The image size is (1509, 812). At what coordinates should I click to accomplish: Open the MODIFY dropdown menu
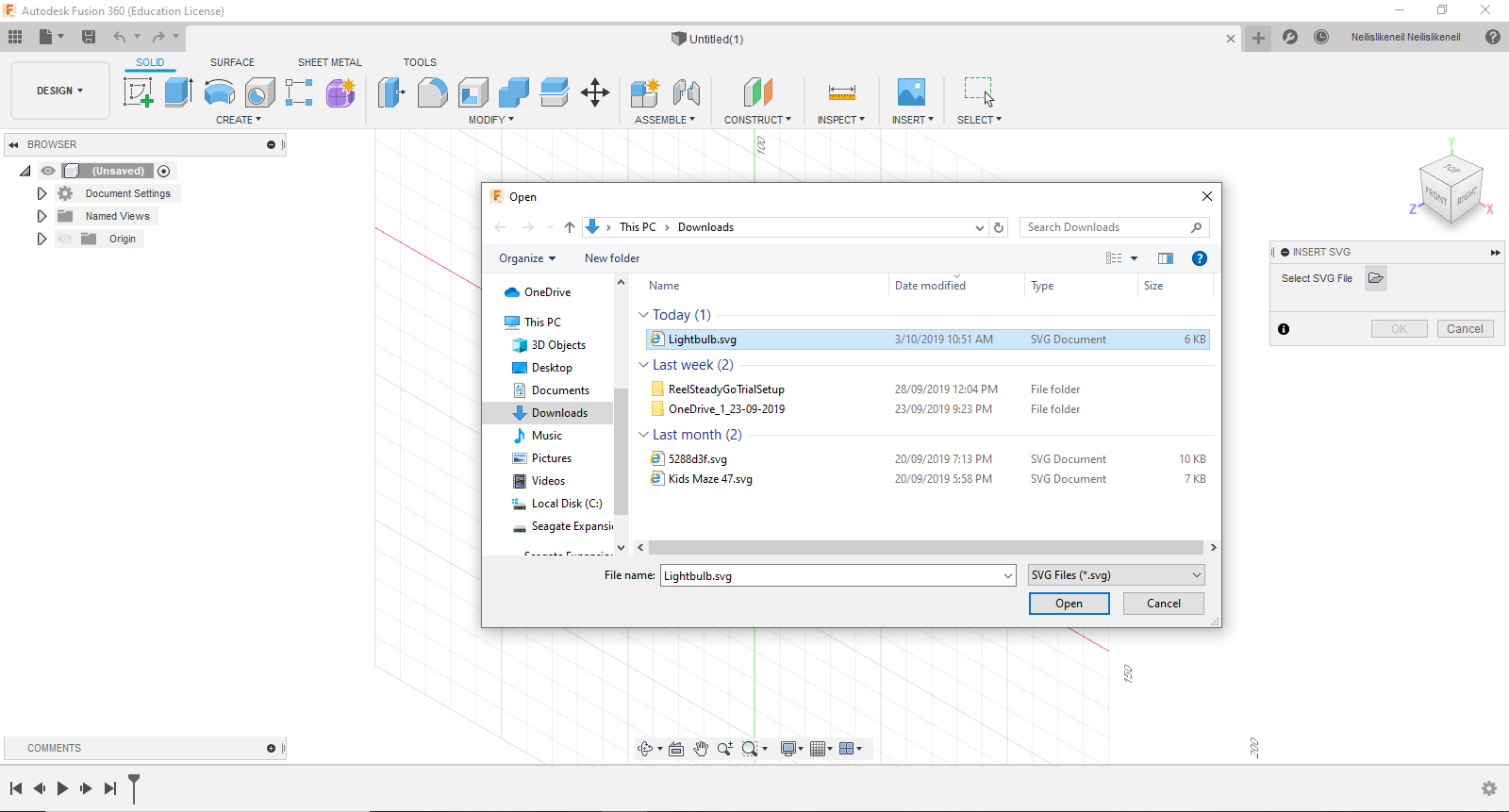pos(491,120)
